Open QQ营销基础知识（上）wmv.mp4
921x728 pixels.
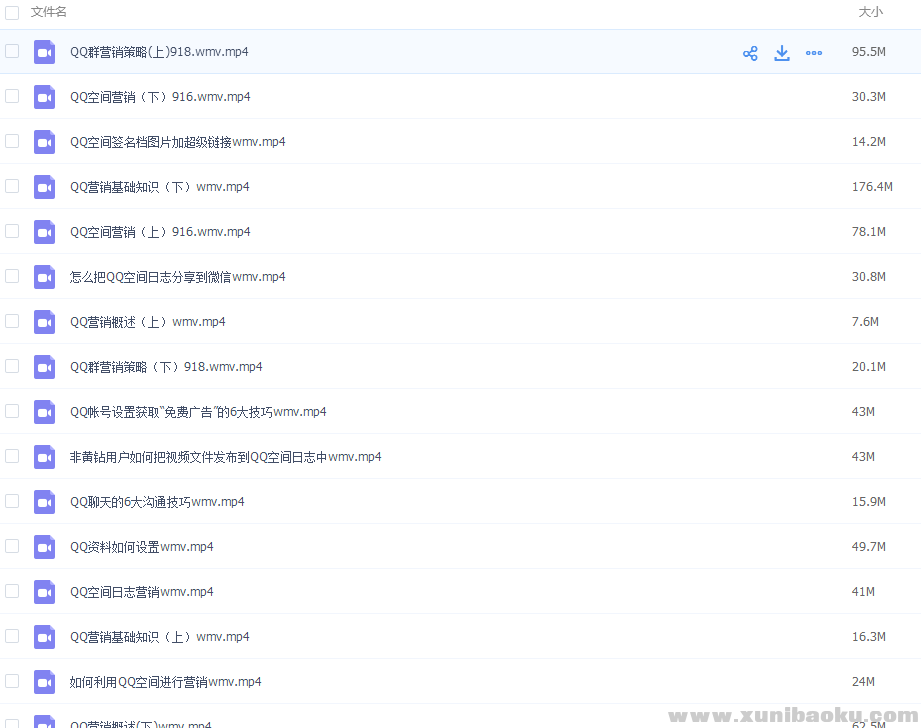(x=159, y=637)
